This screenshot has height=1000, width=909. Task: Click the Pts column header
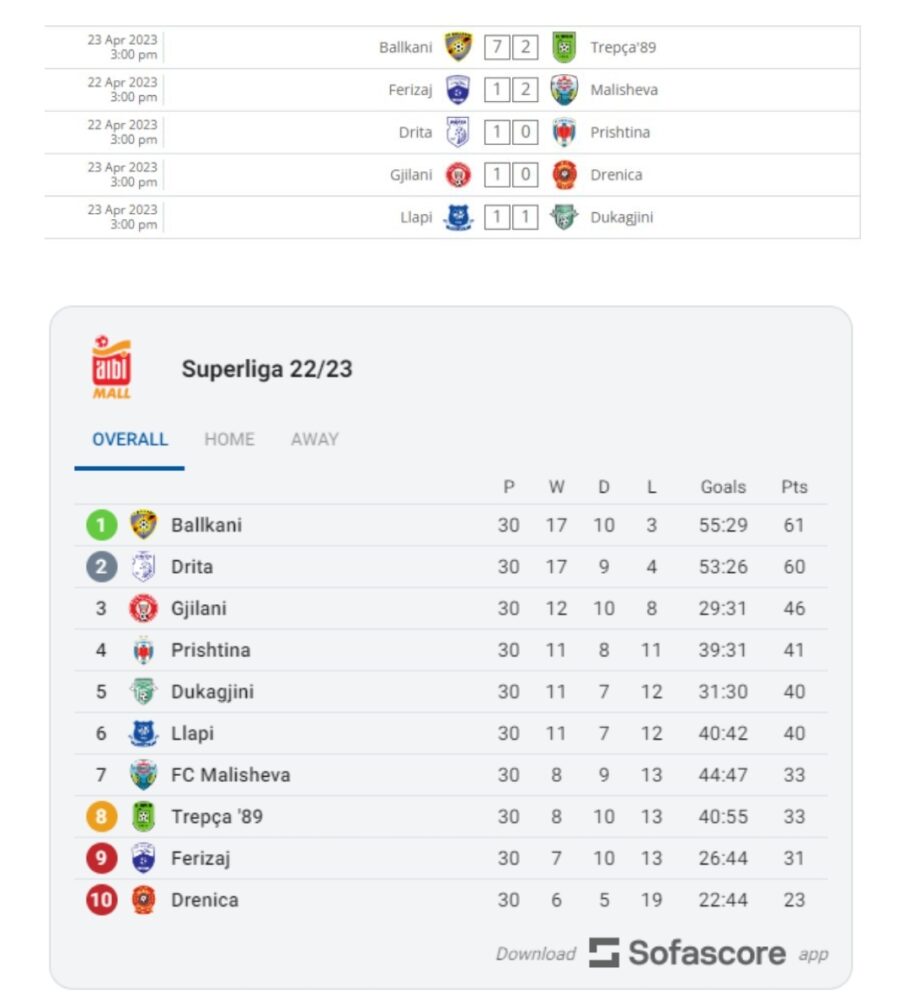(x=794, y=487)
